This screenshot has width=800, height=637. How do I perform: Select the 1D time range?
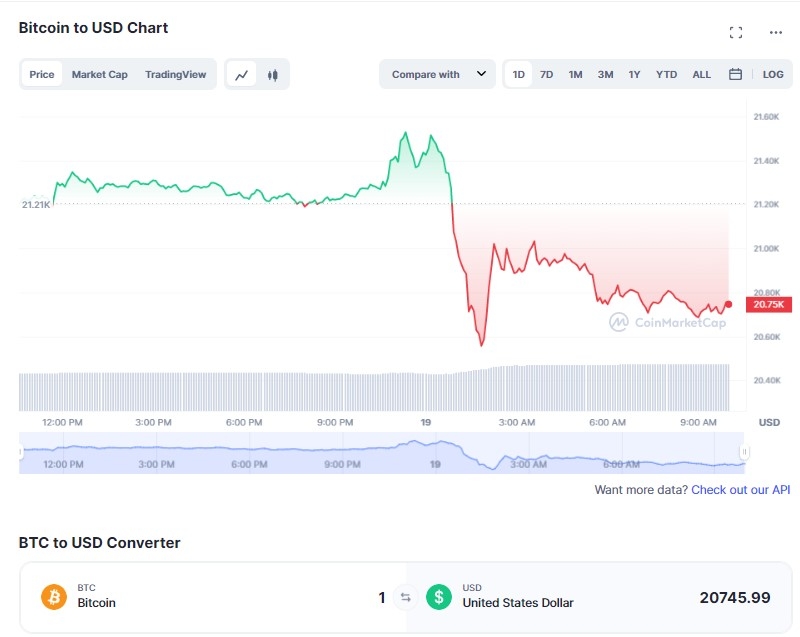(518, 74)
